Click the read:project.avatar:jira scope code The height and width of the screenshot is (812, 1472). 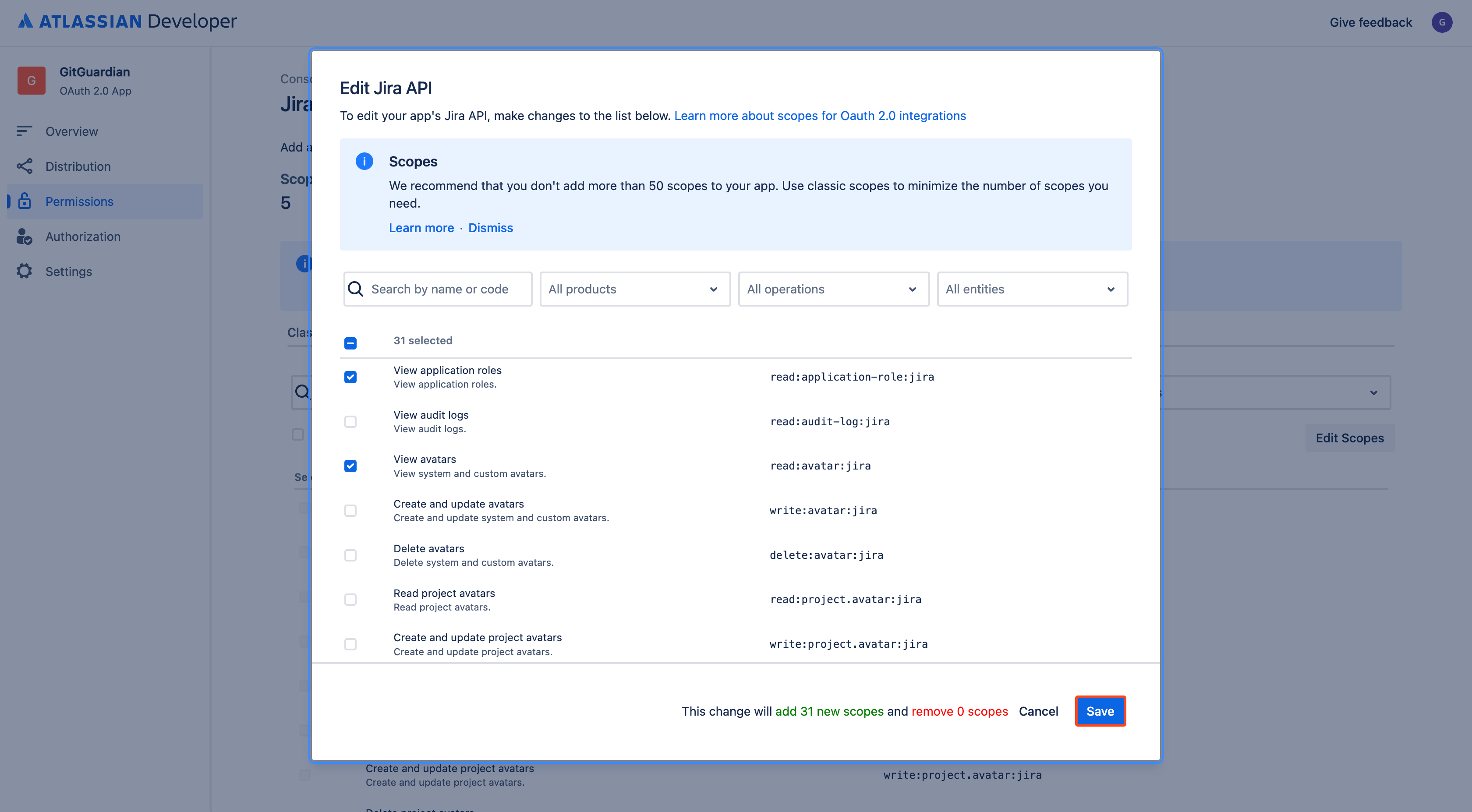point(846,600)
